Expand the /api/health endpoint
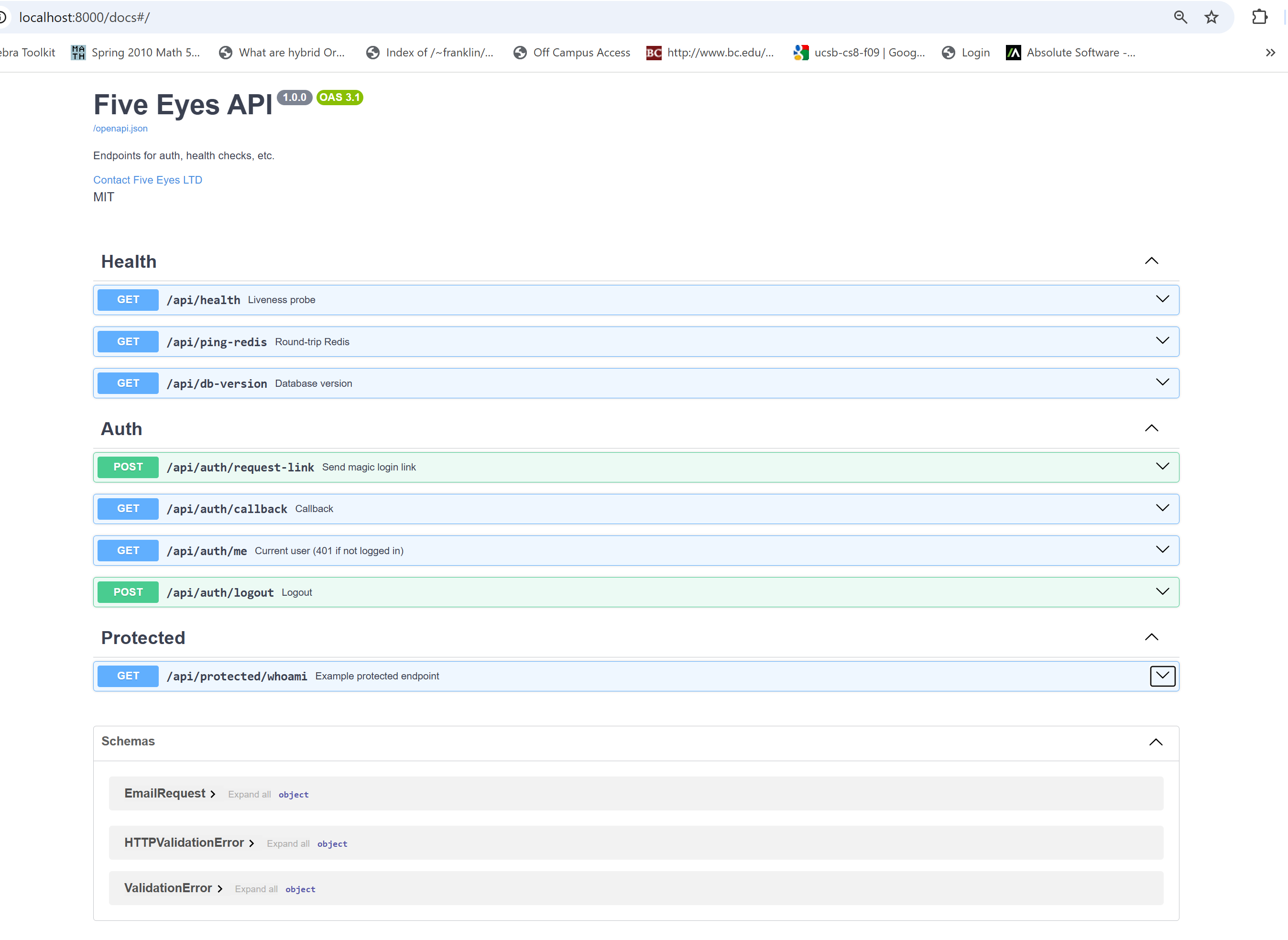 [1161, 299]
